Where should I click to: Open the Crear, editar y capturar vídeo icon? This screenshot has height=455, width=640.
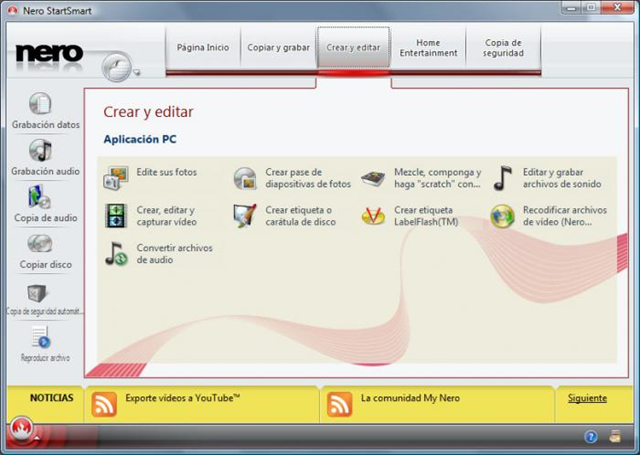pos(116,216)
